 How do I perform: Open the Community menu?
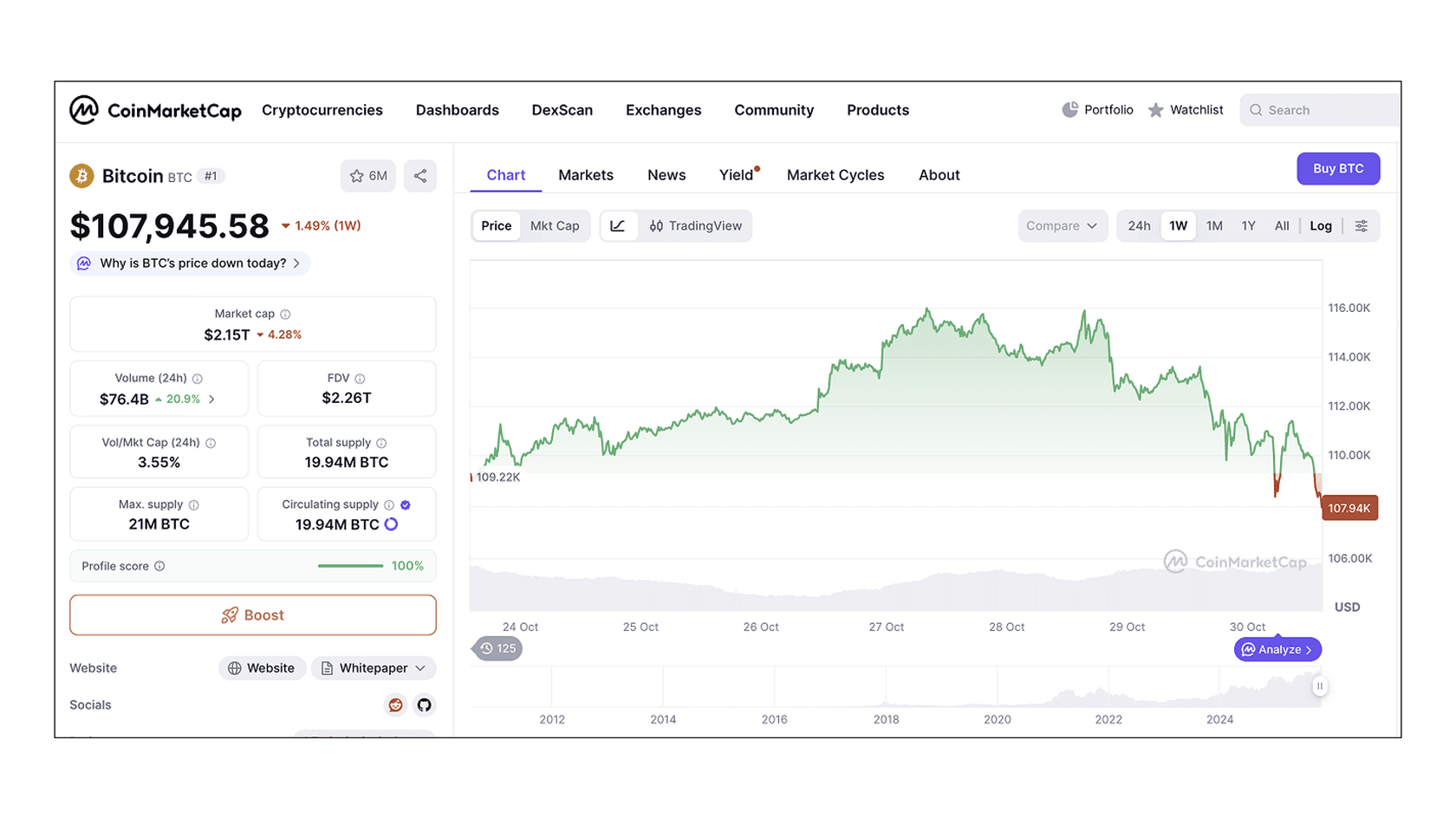[x=774, y=110]
